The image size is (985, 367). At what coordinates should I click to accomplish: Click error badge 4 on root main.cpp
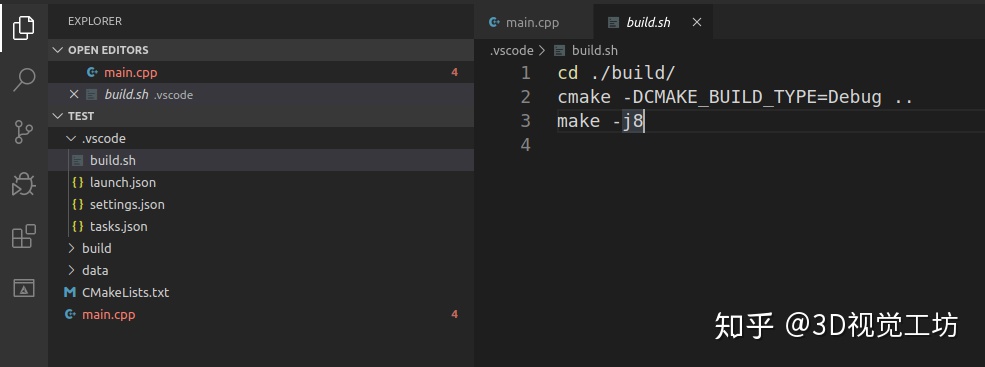[x=455, y=314]
